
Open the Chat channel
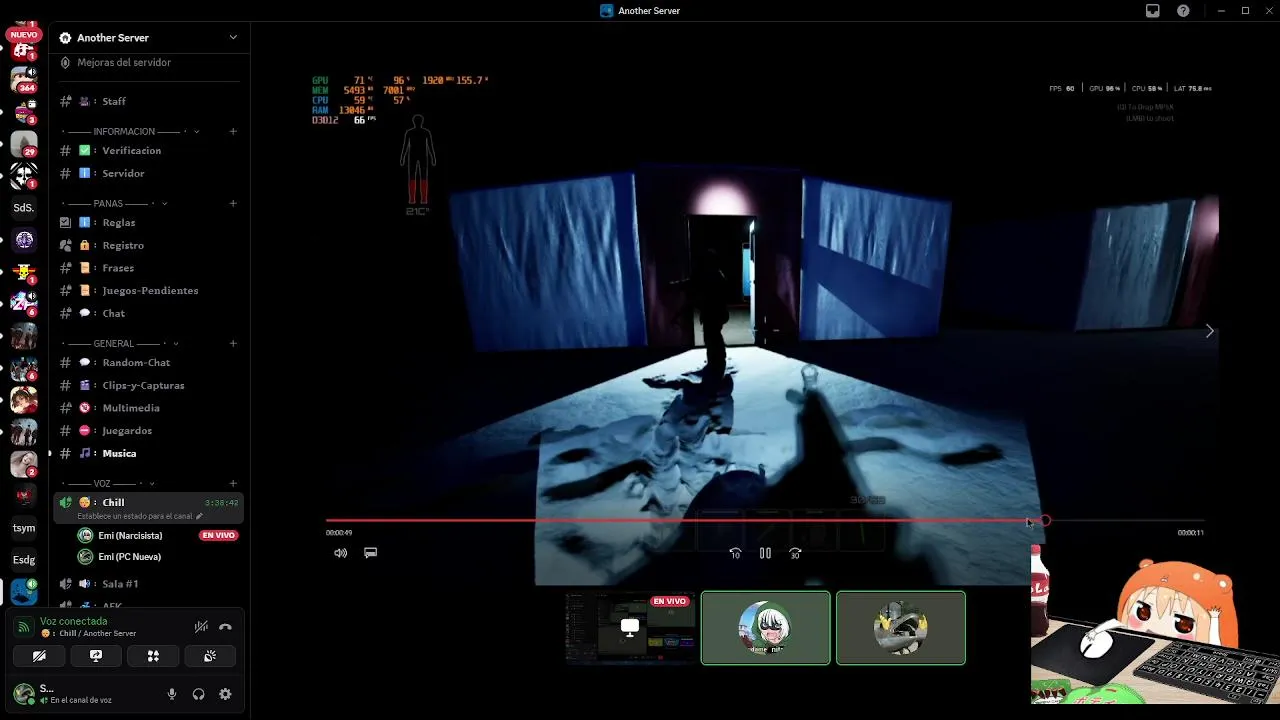pyautogui.click(x=149, y=313)
